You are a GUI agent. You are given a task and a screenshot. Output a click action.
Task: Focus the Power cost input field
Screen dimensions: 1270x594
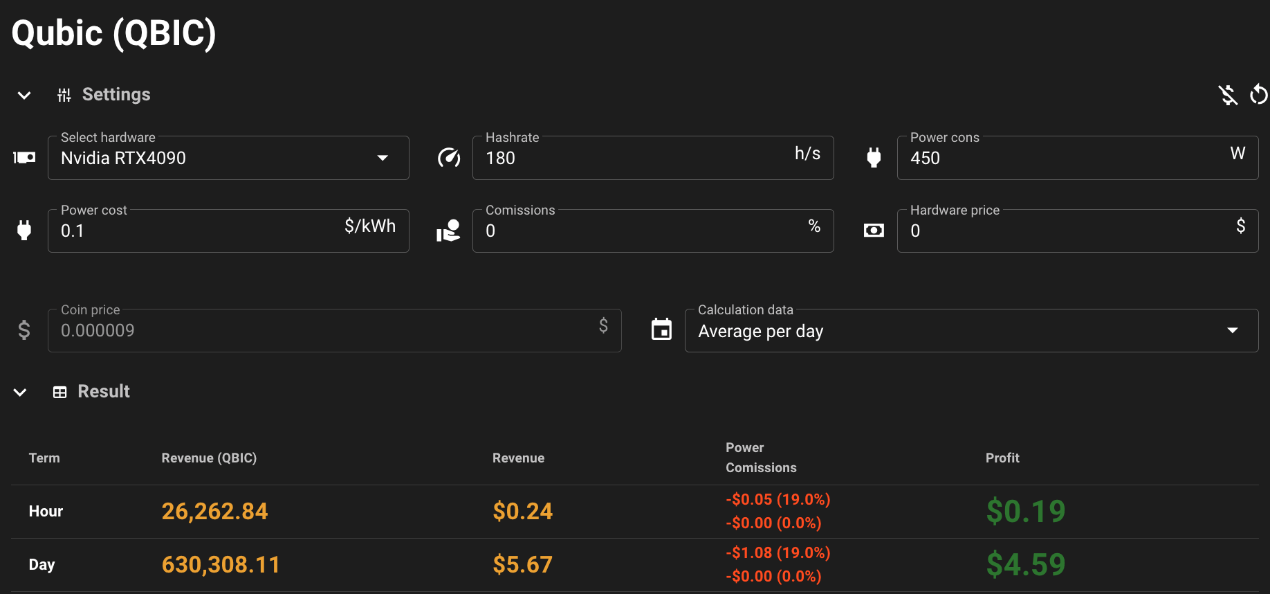200,231
